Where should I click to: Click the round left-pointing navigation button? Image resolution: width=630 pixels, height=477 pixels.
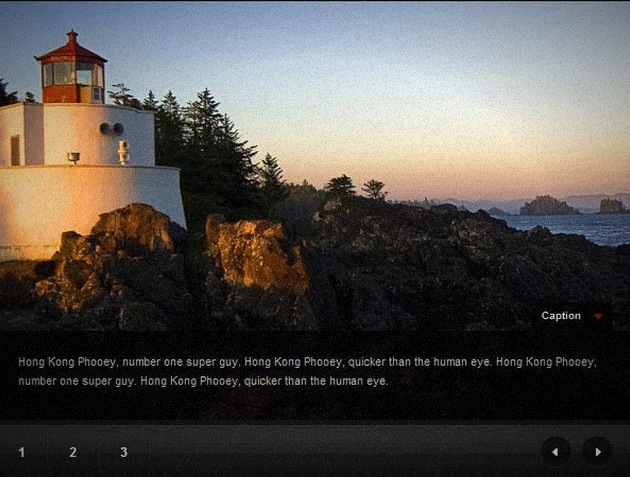556,452
